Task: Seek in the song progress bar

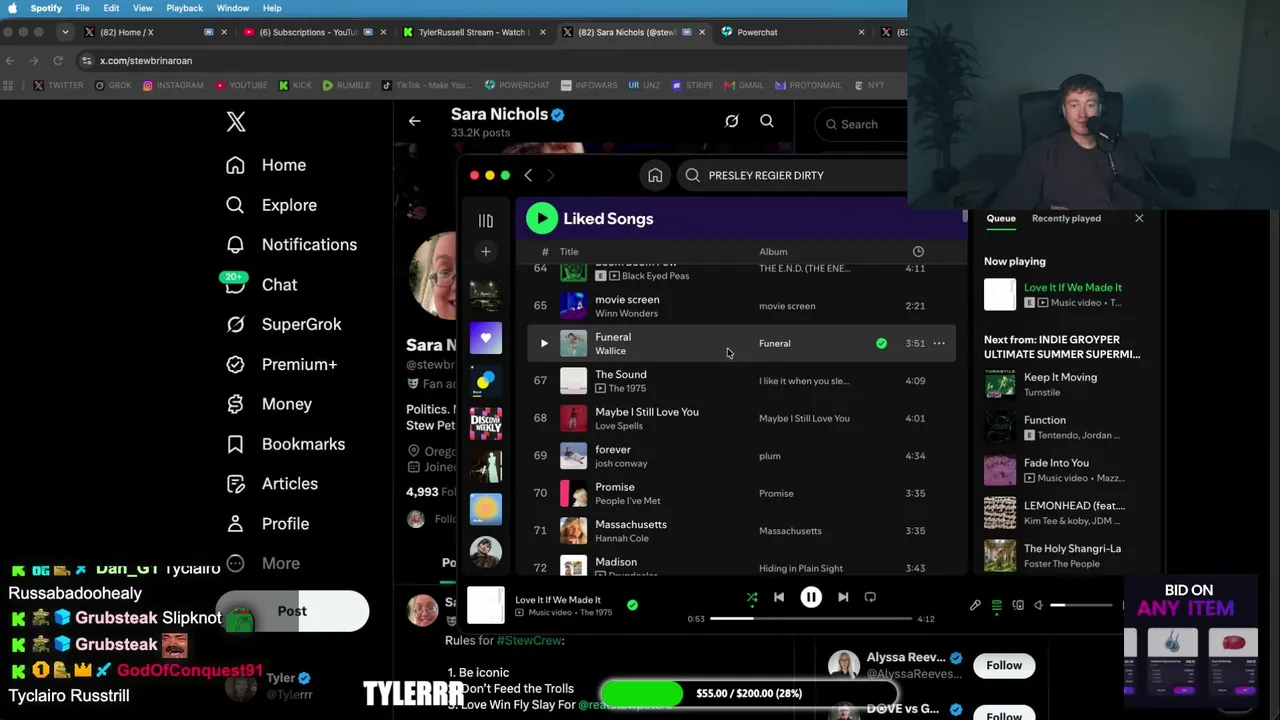Action: [811, 619]
